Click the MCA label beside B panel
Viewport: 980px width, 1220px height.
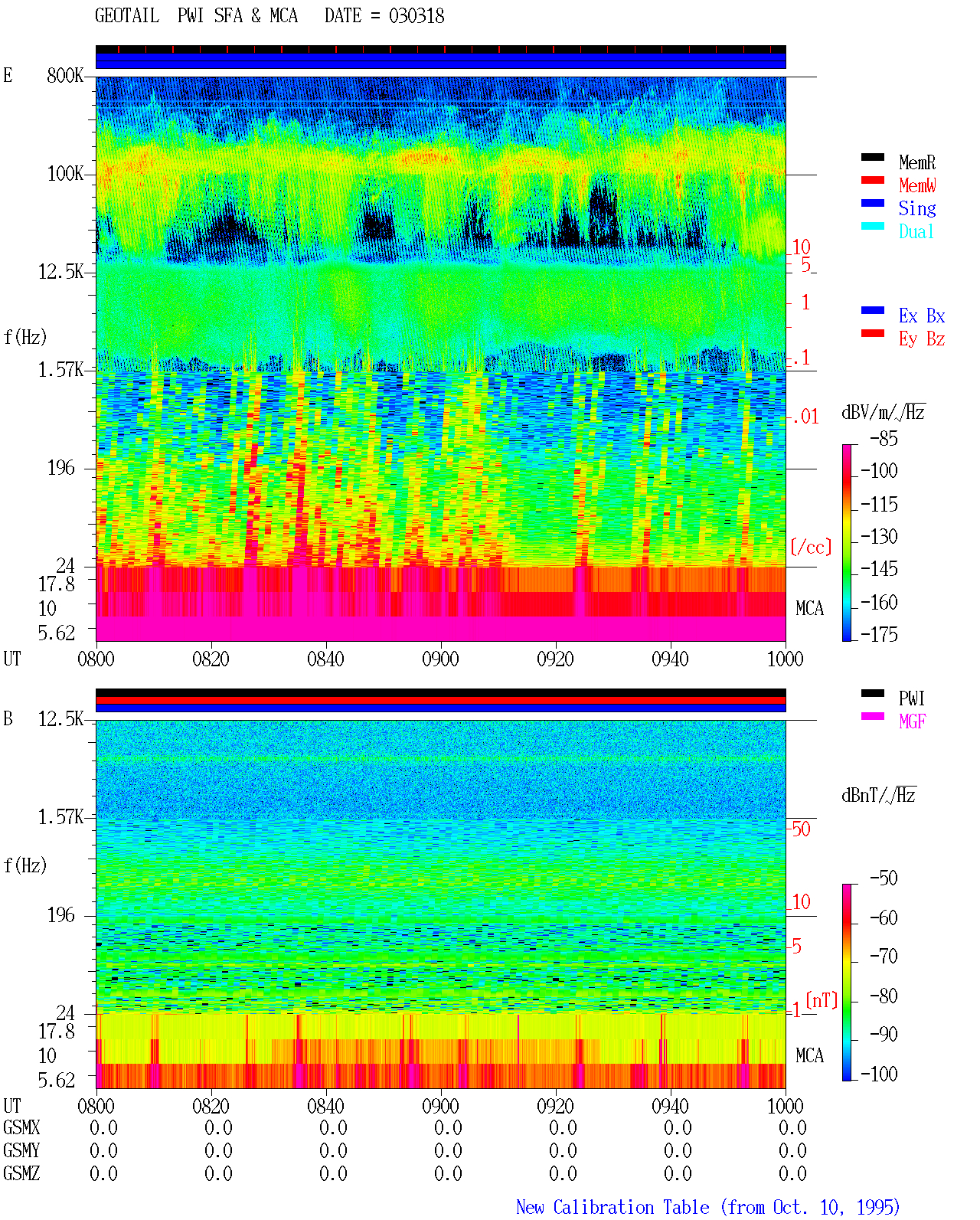pyautogui.click(x=809, y=1056)
